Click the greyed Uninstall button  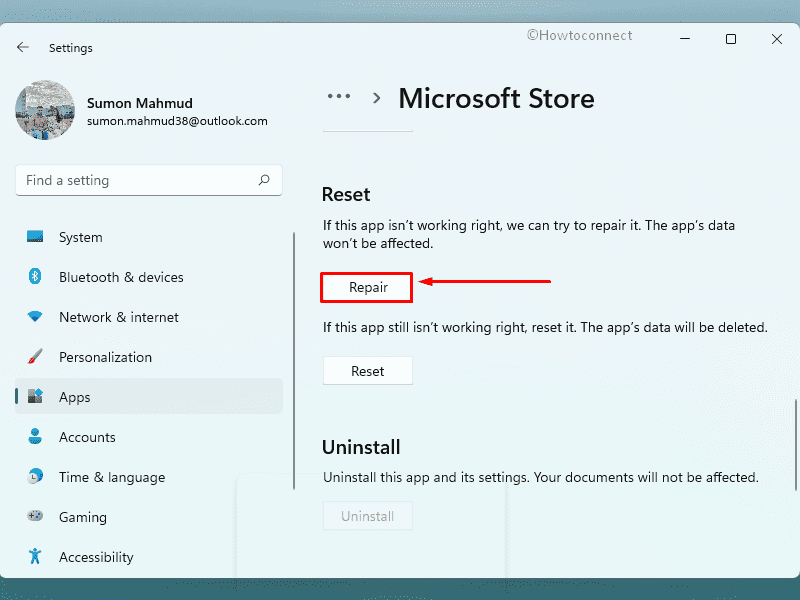point(367,516)
